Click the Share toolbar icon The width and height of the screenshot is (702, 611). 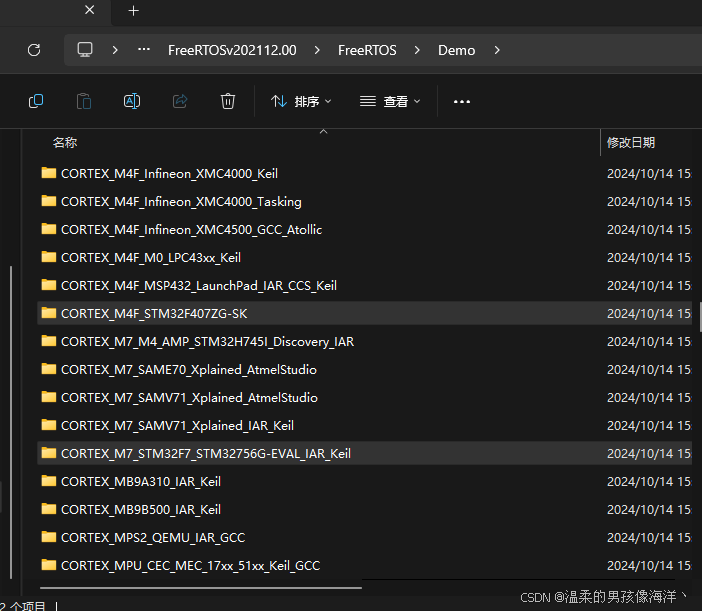click(x=180, y=101)
